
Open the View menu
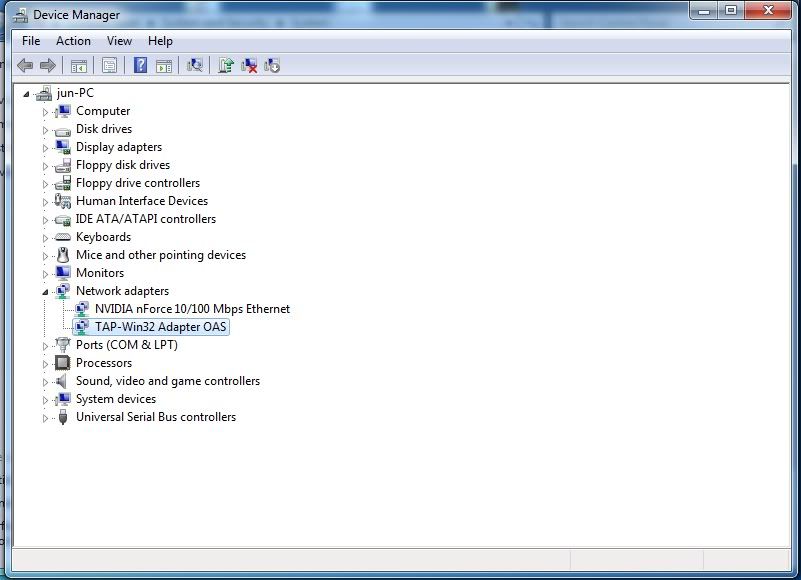[119, 41]
